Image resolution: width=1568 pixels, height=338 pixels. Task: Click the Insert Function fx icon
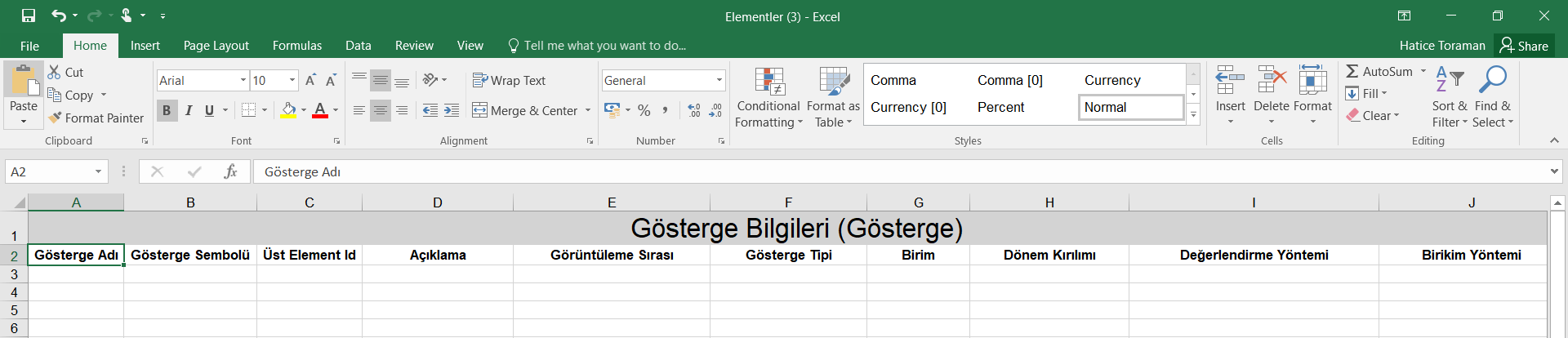pos(230,171)
